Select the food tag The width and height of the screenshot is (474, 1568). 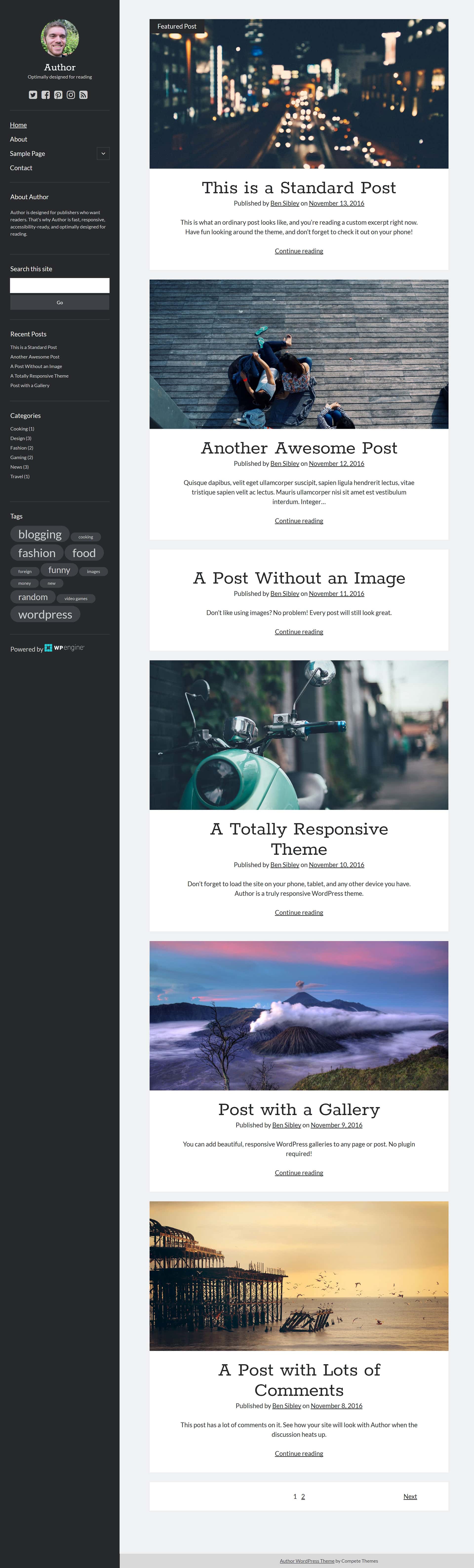click(84, 553)
